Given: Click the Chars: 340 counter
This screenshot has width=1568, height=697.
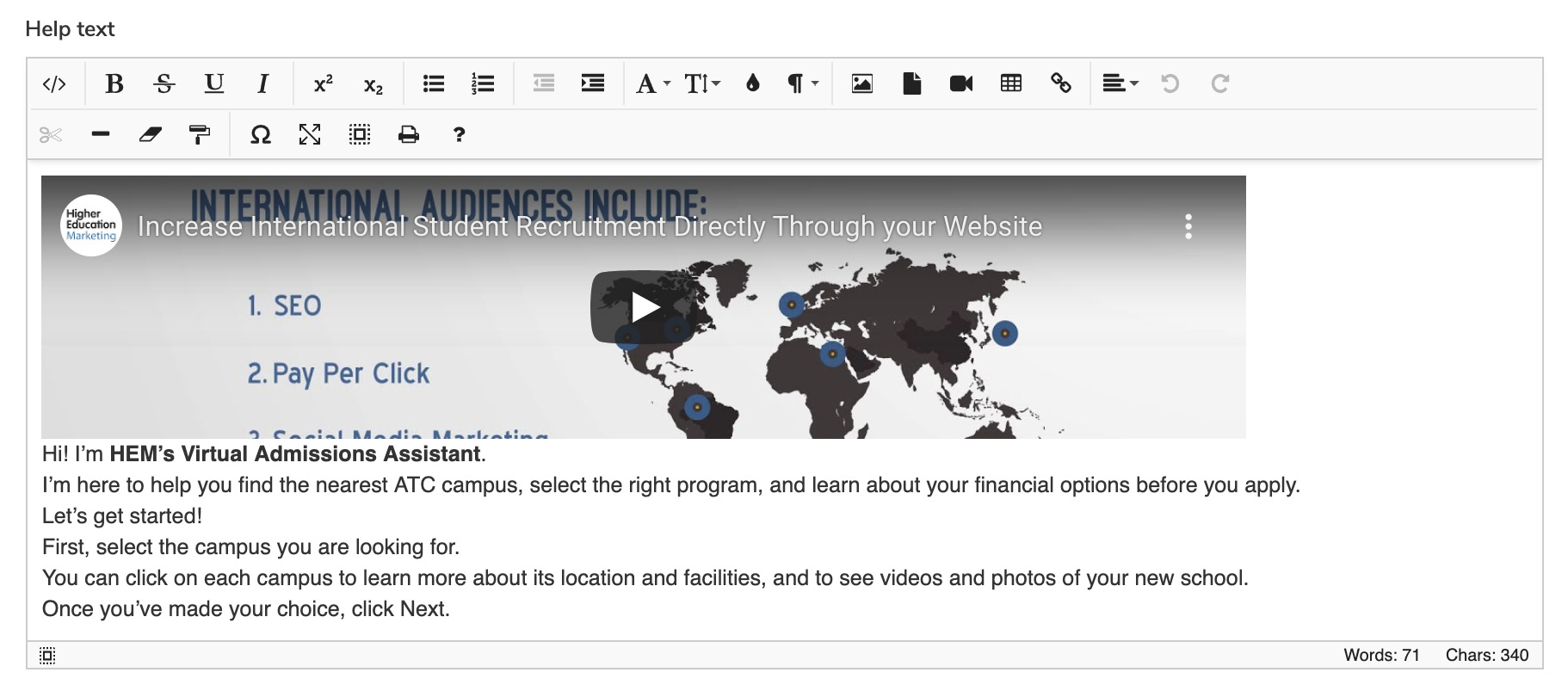Looking at the screenshot, I should (x=1487, y=655).
